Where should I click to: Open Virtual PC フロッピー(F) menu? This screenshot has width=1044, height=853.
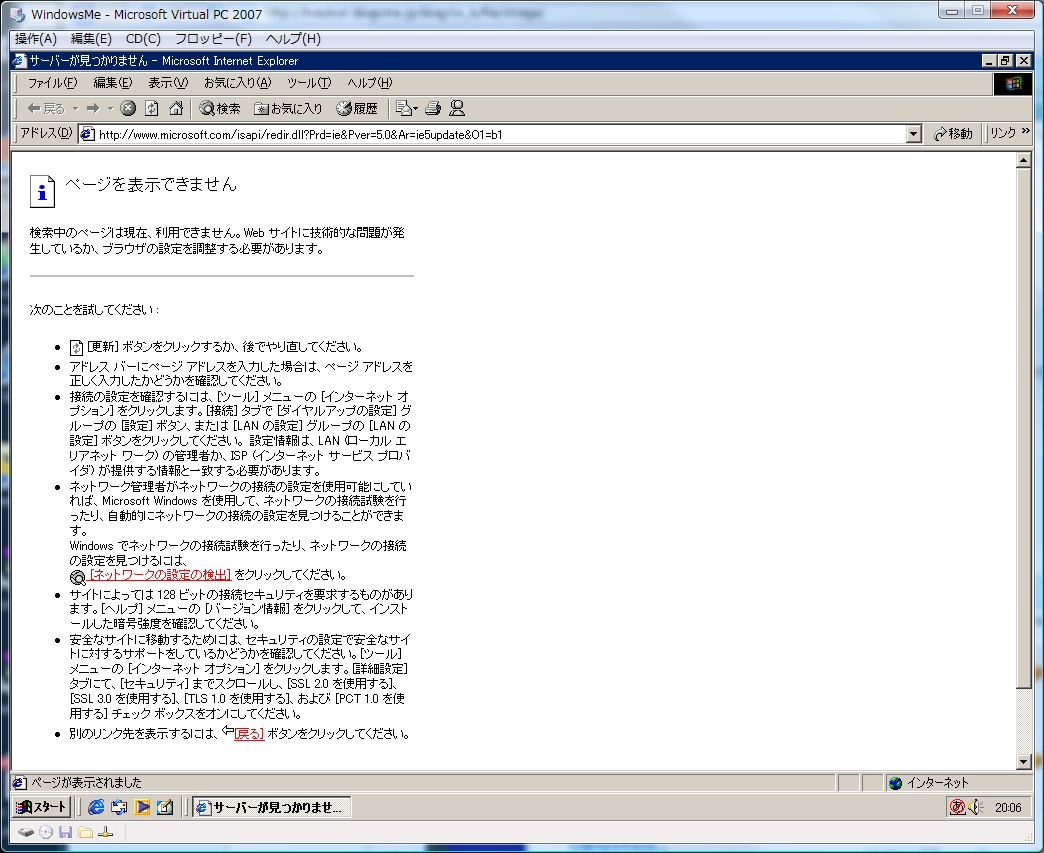pos(213,39)
